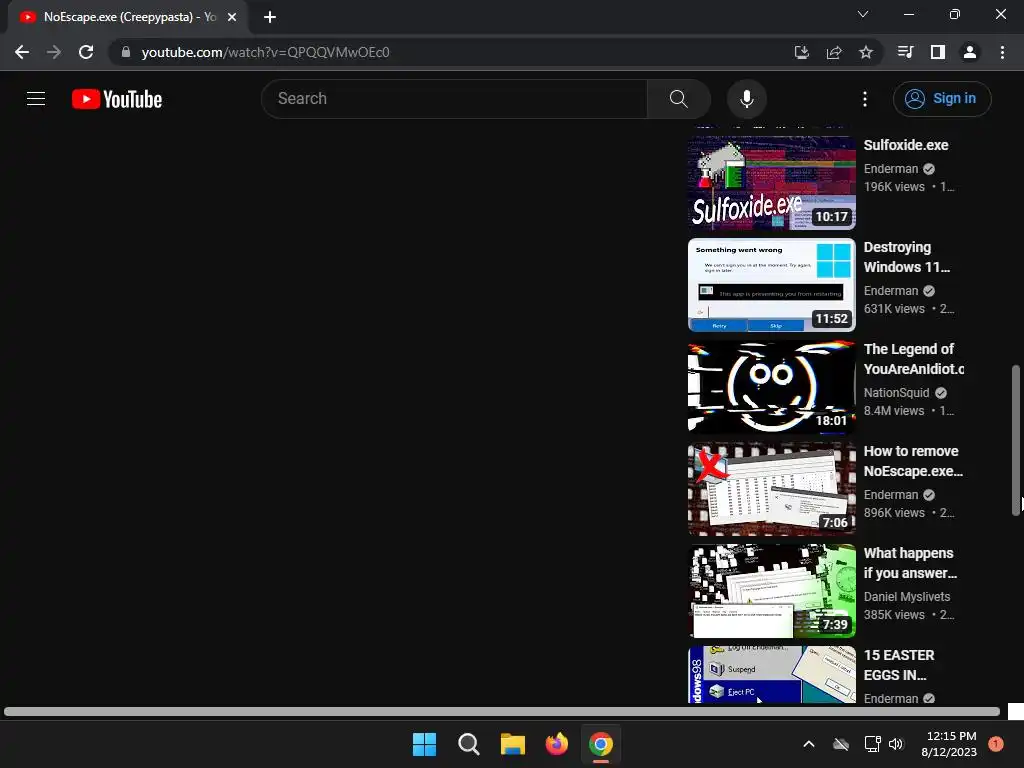Go forward with the browser forward arrow
This screenshot has width=1024, height=768.
click(x=54, y=52)
